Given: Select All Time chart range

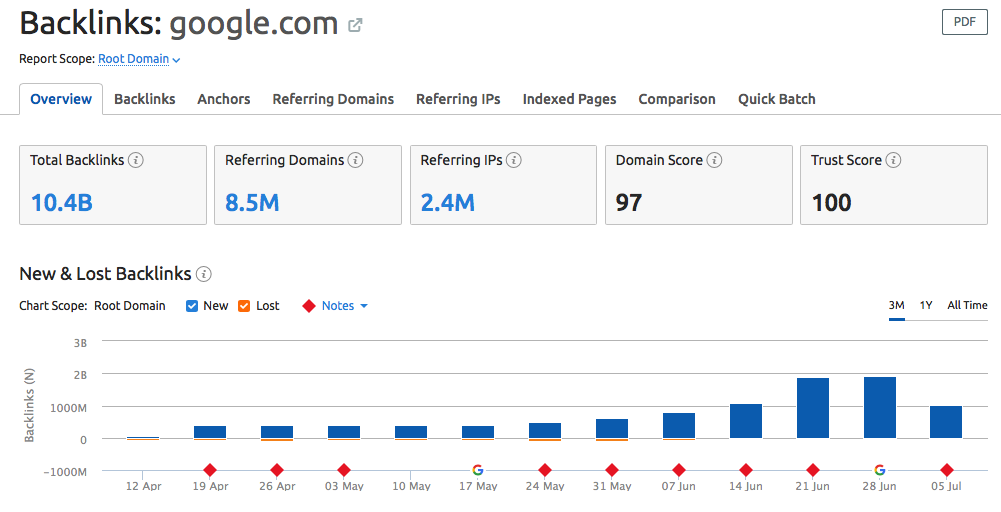Looking at the screenshot, I should [x=967, y=305].
